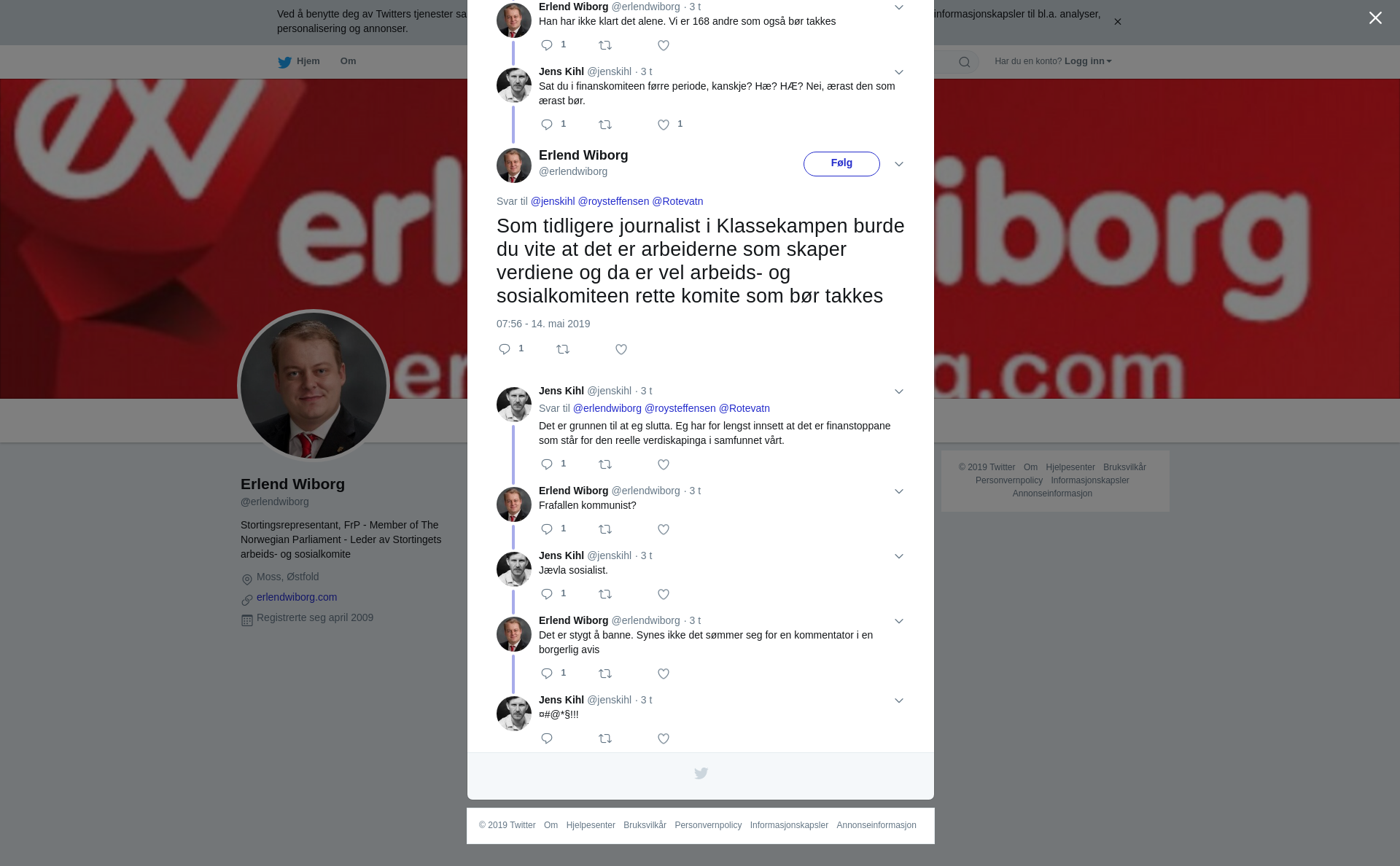Image resolution: width=1400 pixels, height=866 pixels.
Task: Open the erlendwiborg.com link
Action: [297, 597]
